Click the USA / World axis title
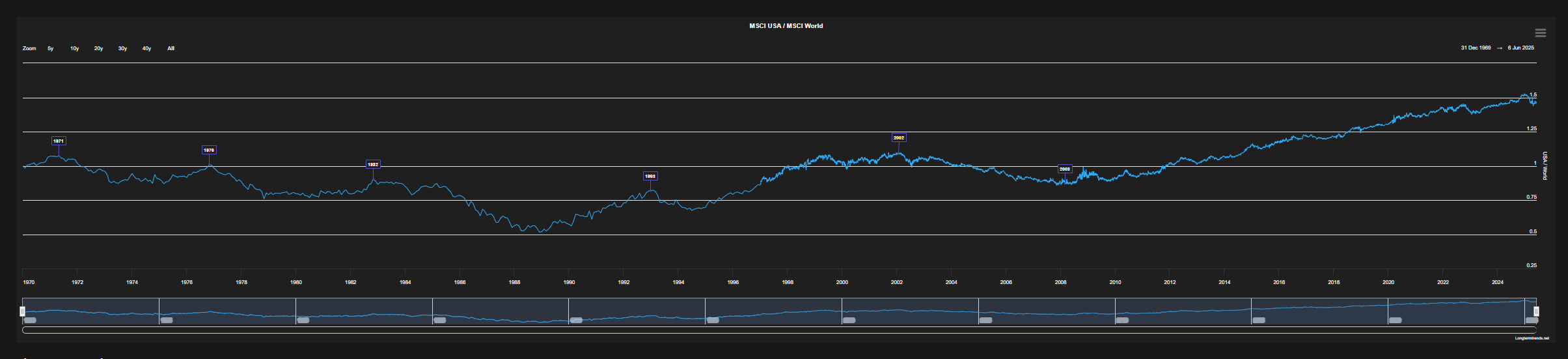Viewport: 1568px width, 359px height. pyautogui.click(x=1545, y=165)
